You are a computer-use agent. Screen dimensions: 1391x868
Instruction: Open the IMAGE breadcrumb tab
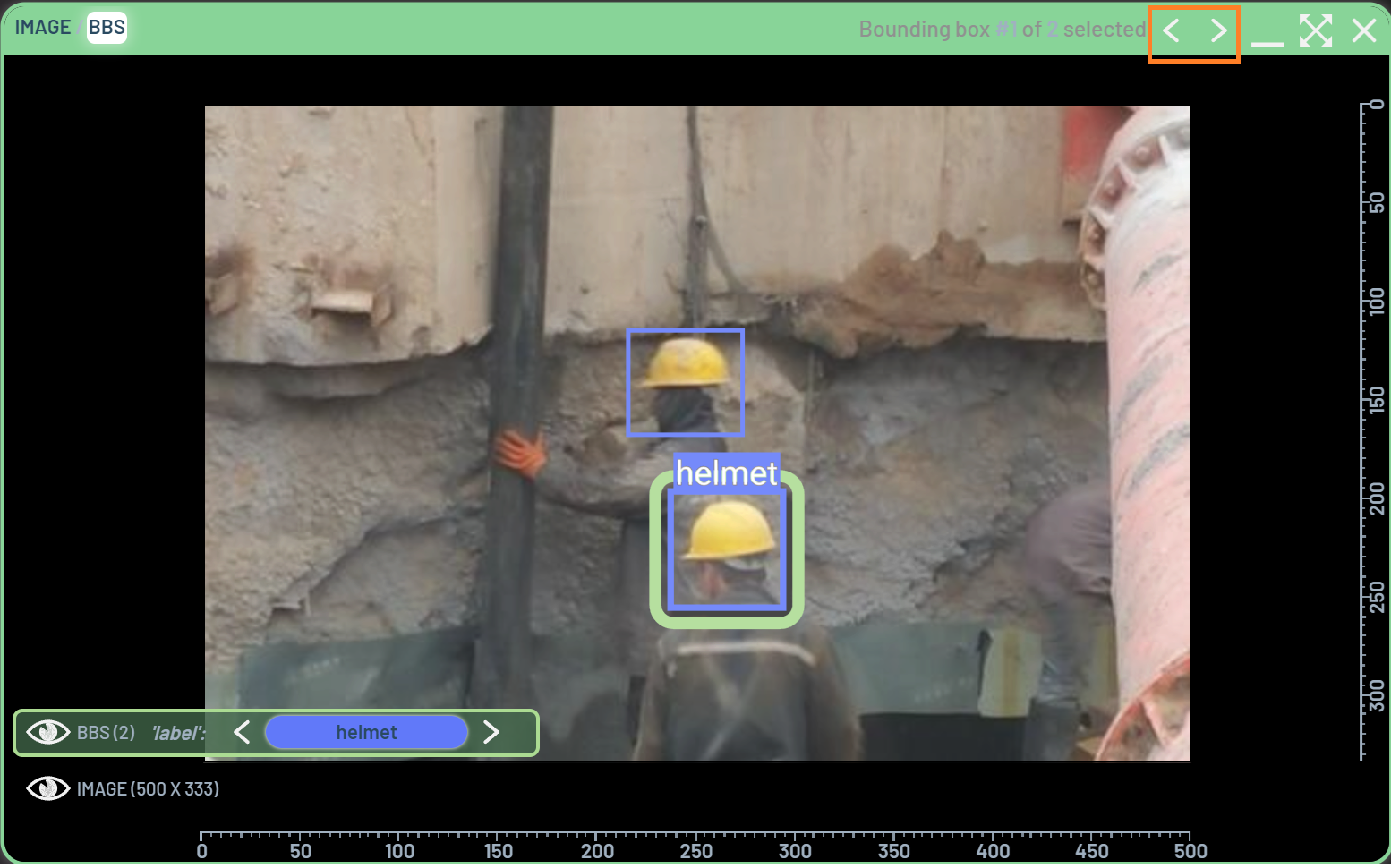click(42, 28)
